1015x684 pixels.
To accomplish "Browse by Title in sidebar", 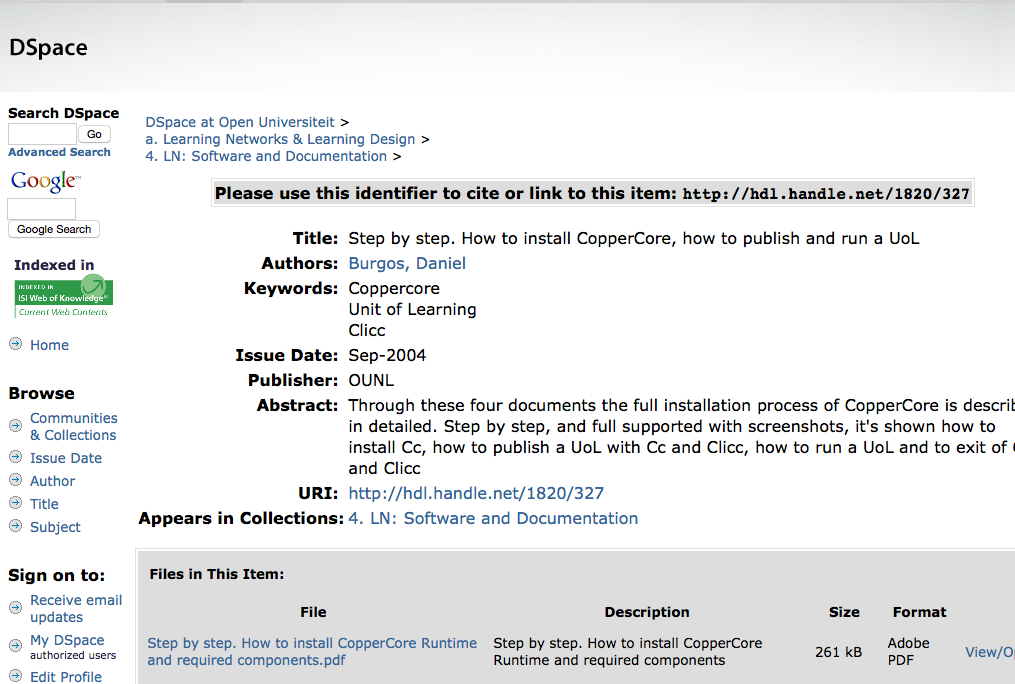I will [x=44, y=504].
